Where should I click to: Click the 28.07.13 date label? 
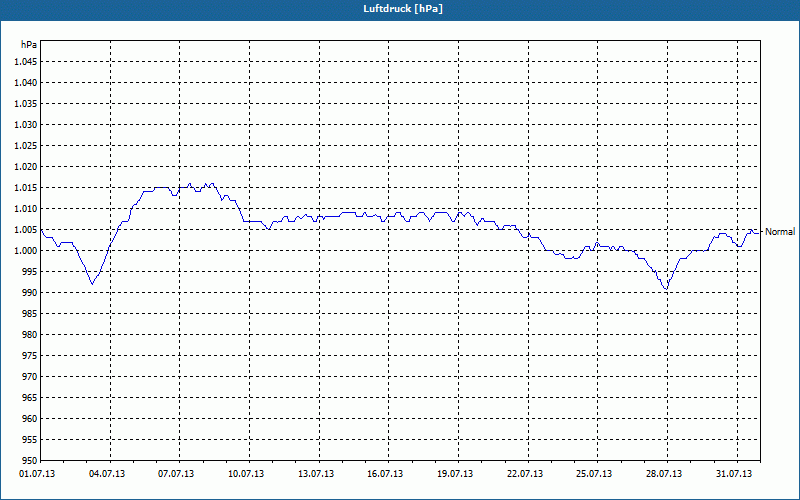664,474
